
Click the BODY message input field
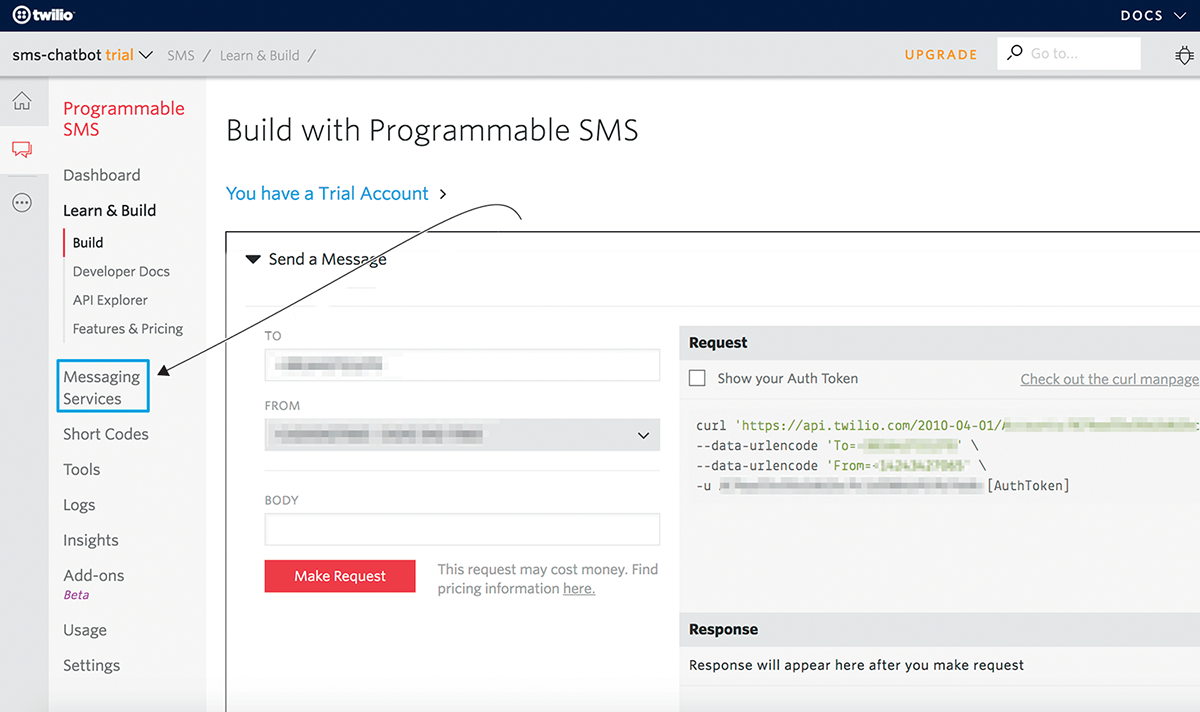[x=462, y=529]
